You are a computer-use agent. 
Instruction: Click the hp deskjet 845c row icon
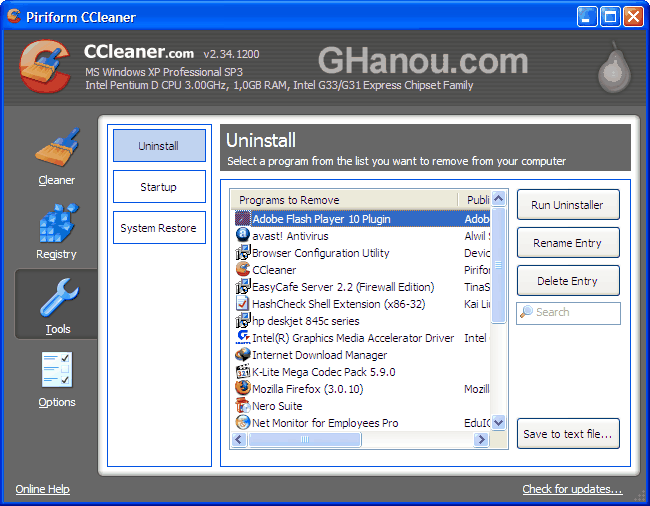(x=243, y=320)
